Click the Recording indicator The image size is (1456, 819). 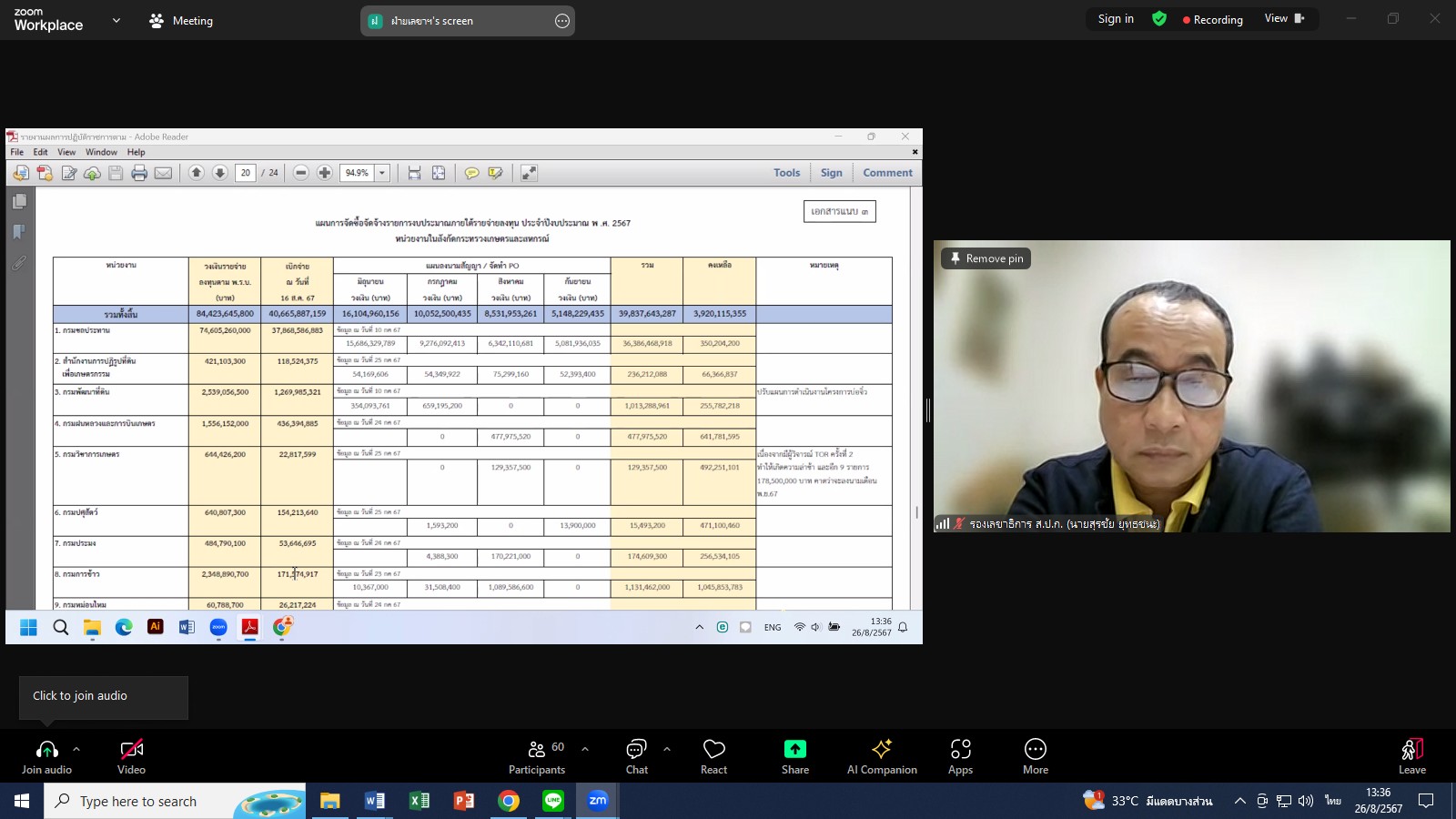(x=1213, y=19)
